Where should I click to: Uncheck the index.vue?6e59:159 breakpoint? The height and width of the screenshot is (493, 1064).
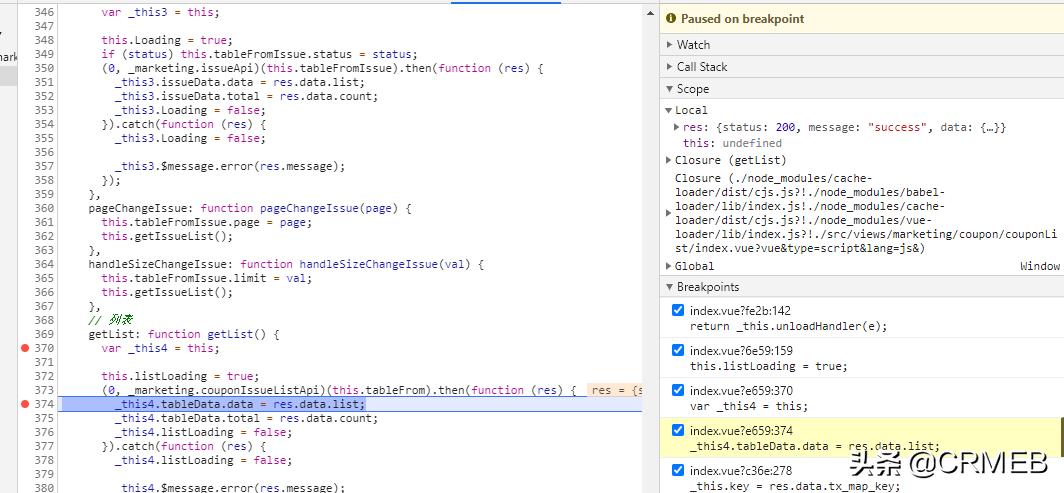[x=678, y=350]
